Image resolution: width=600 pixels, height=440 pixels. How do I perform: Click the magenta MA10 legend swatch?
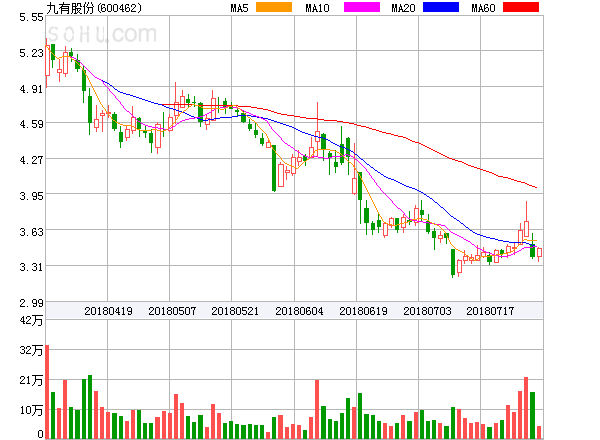(x=362, y=7)
